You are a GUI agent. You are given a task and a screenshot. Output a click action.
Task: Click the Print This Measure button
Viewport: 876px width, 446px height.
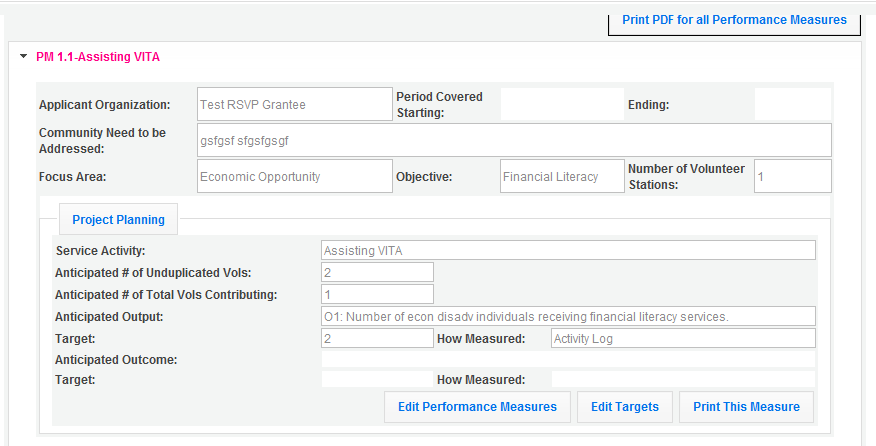click(x=746, y=407)
